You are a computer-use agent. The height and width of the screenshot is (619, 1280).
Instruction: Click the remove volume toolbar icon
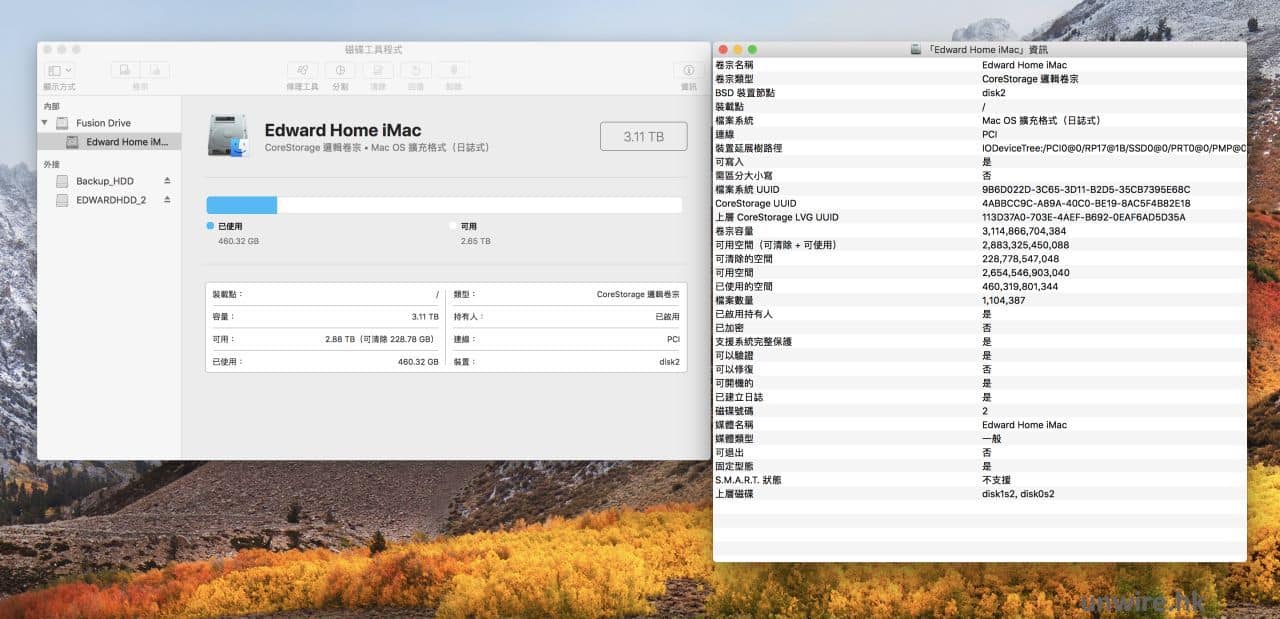(154, 71)
